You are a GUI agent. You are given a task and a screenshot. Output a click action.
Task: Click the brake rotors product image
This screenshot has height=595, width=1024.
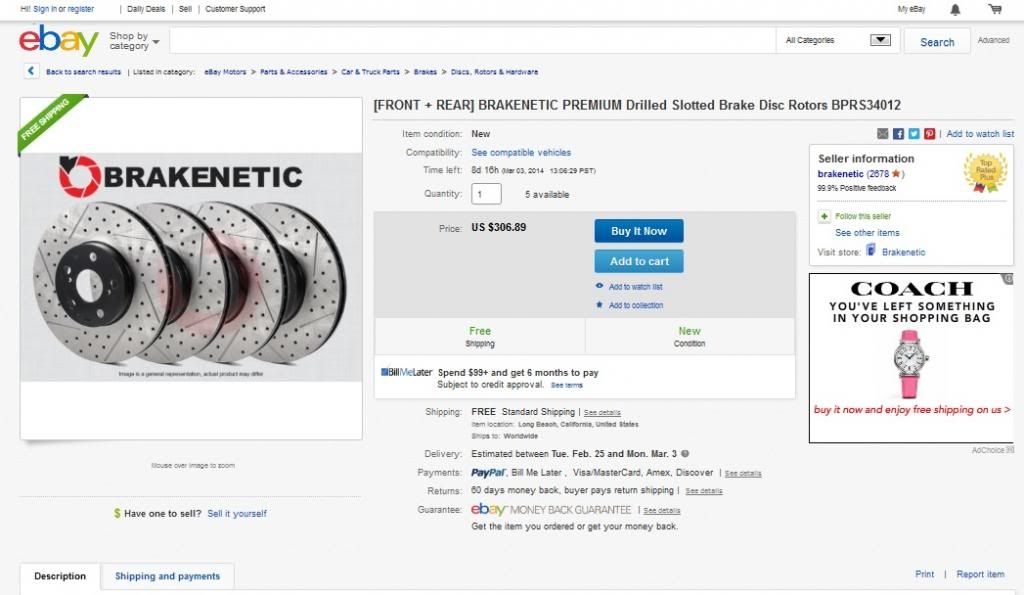tap(191, 270)
